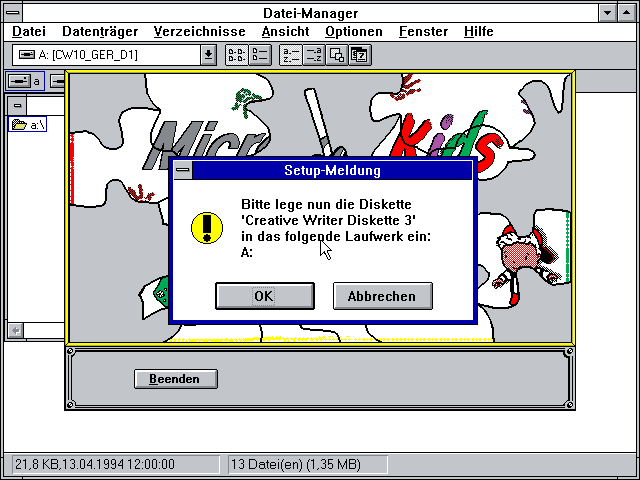
Task: Sort files by type using toolbar icon
Action: [313, 55]
